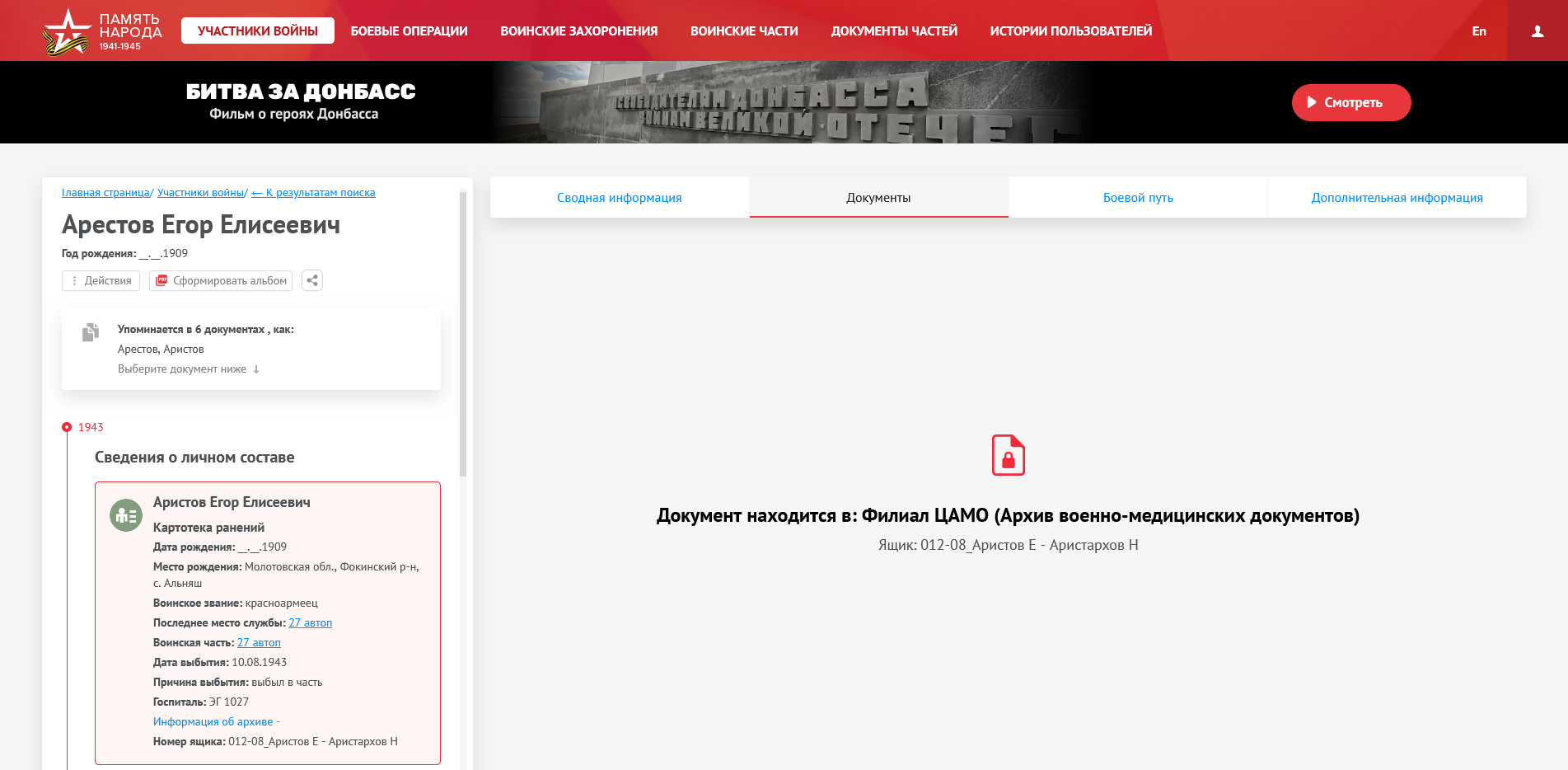Viewport: 1568px width, 770px height.
Task: Open Сводная информация tab
Action: [x=619, y=198]
